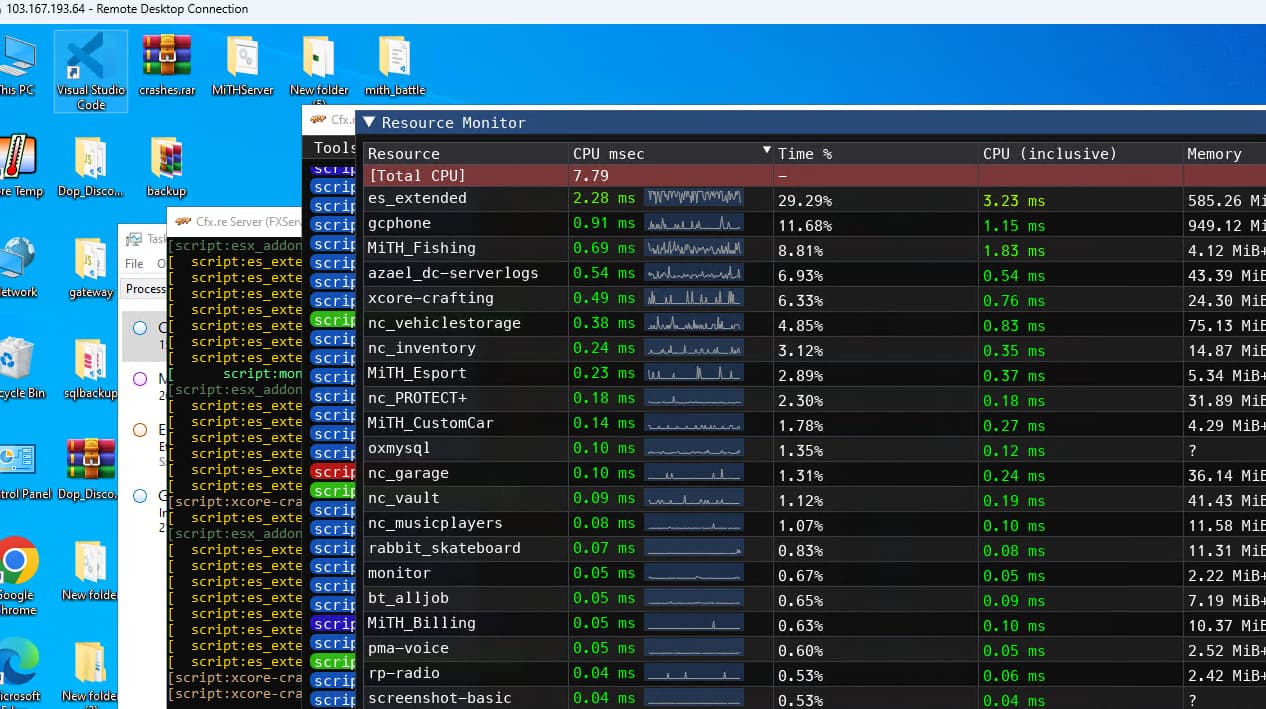This screenshot has width=1266, height=709.
Task: Click the es_extended resource name
Action: [x=417, y=198]
